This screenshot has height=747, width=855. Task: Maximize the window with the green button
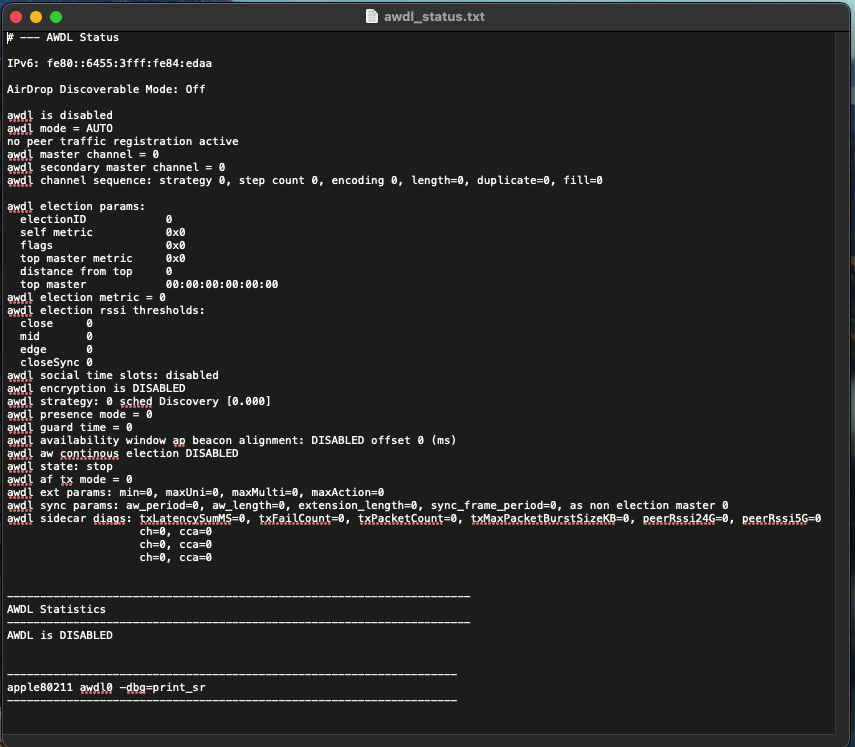[x=56, y=17]
